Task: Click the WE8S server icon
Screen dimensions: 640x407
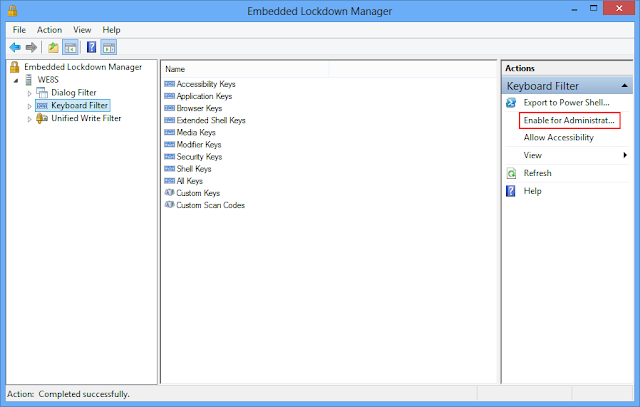Action: [x=29, y=80]
